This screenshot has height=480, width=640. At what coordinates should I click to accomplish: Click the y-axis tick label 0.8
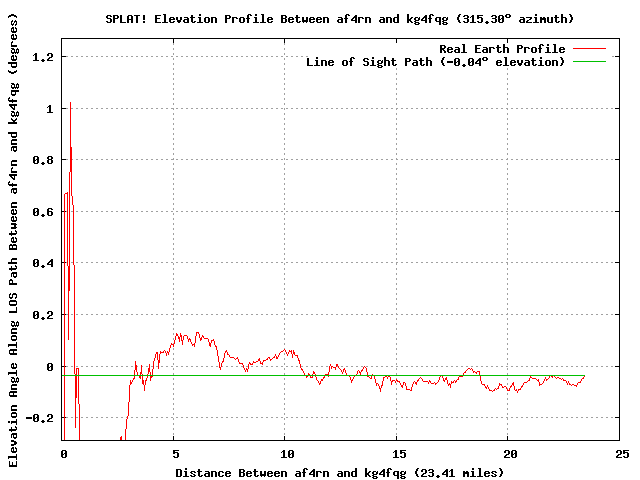point(43,160)
